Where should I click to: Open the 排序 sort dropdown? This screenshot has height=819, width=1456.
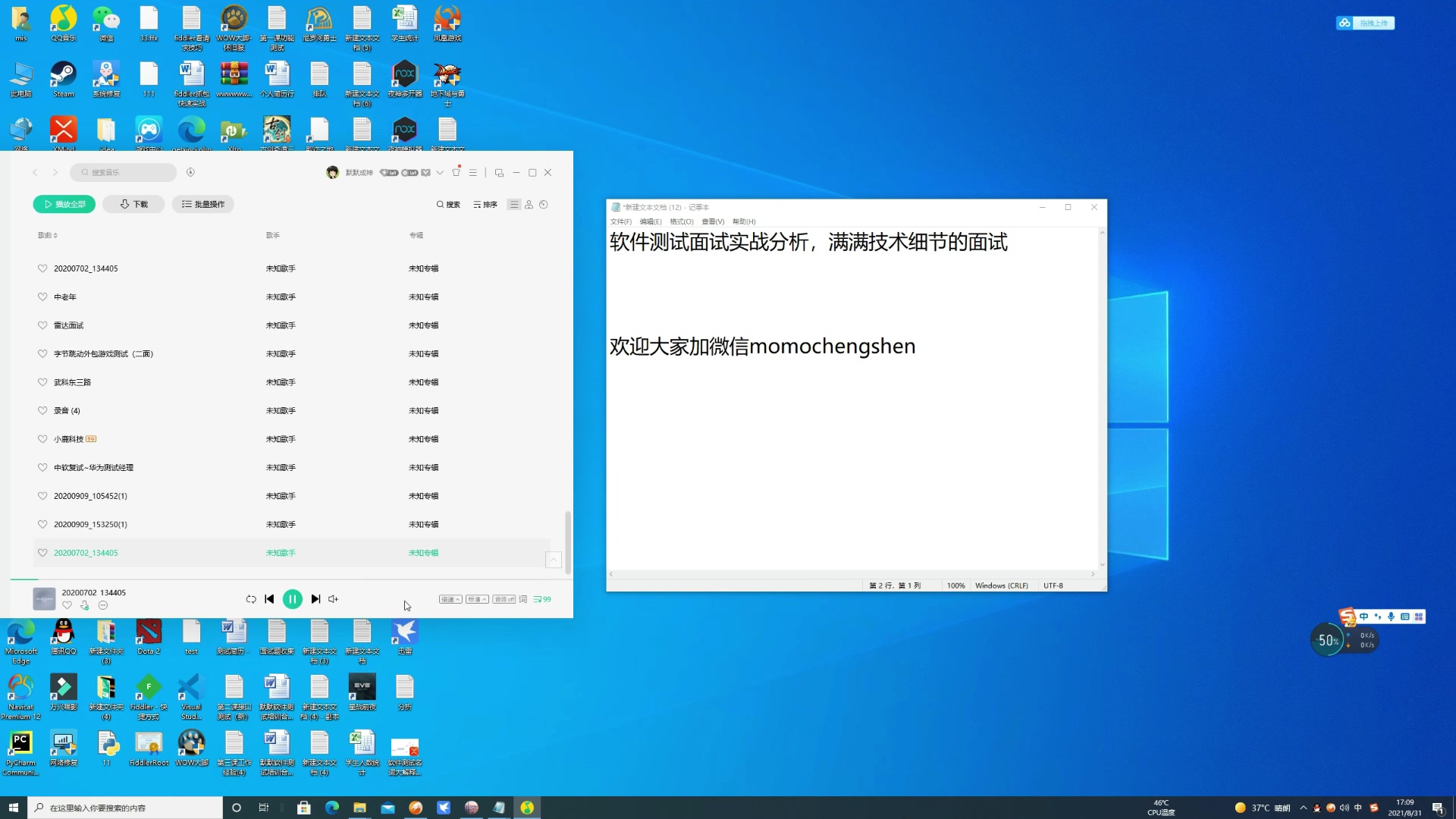pos(485,204)
